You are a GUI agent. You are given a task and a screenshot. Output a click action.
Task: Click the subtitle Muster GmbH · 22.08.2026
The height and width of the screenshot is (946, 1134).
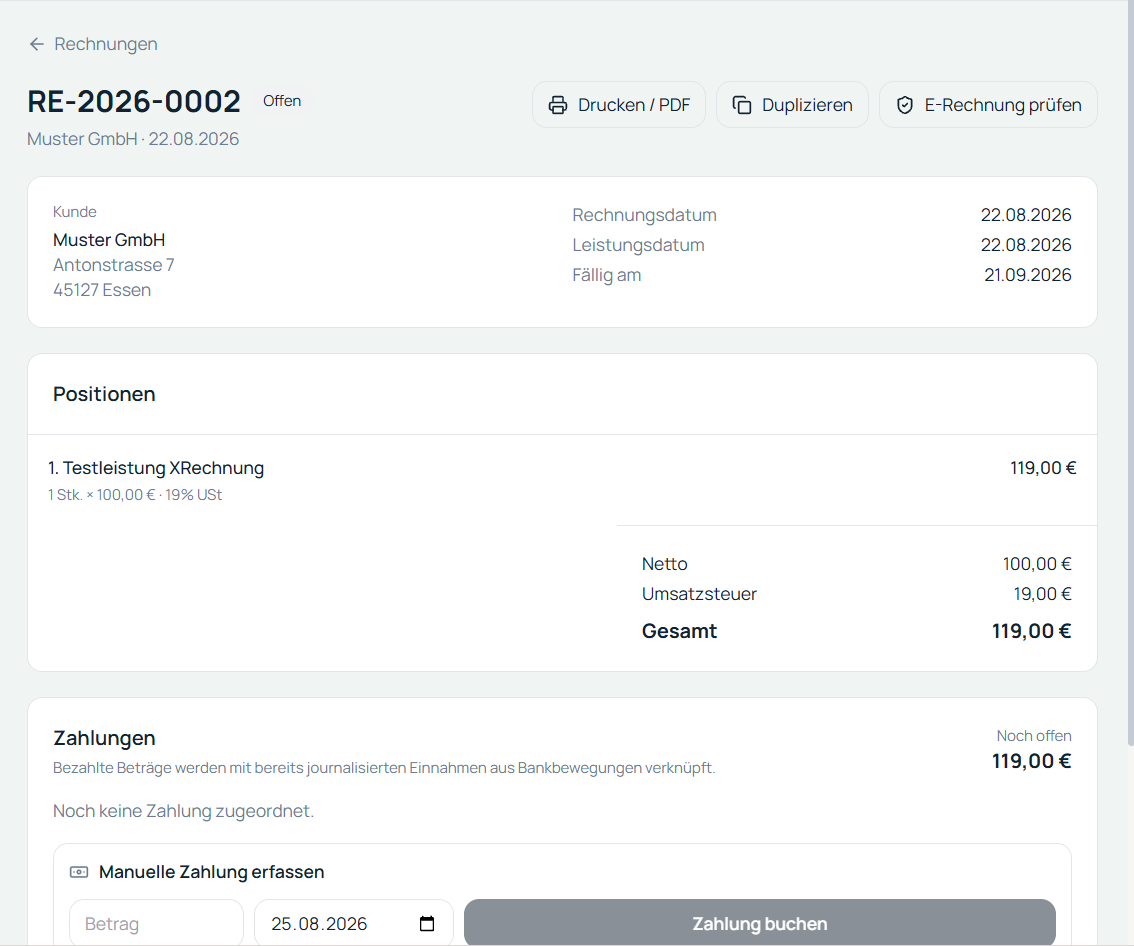(133, 139)
